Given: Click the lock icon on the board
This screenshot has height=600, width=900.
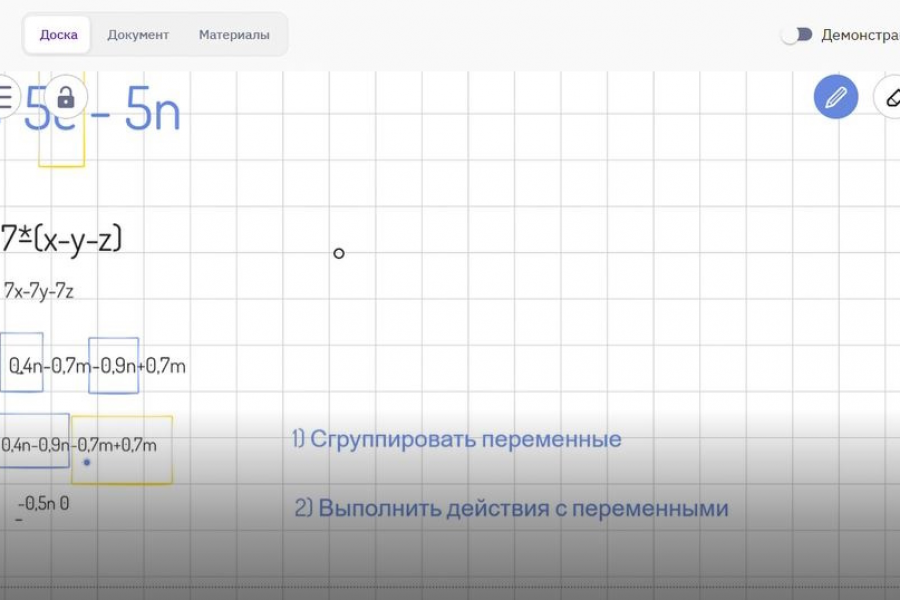Looking at the screenshot, I should [x=66, y=96].
